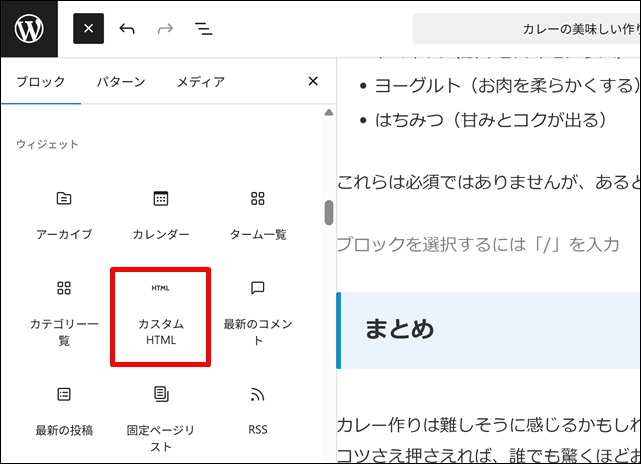This screenshot has height=464, width=641.
Task: Add the ターム一覧 block
Action: tap(258, 214)
